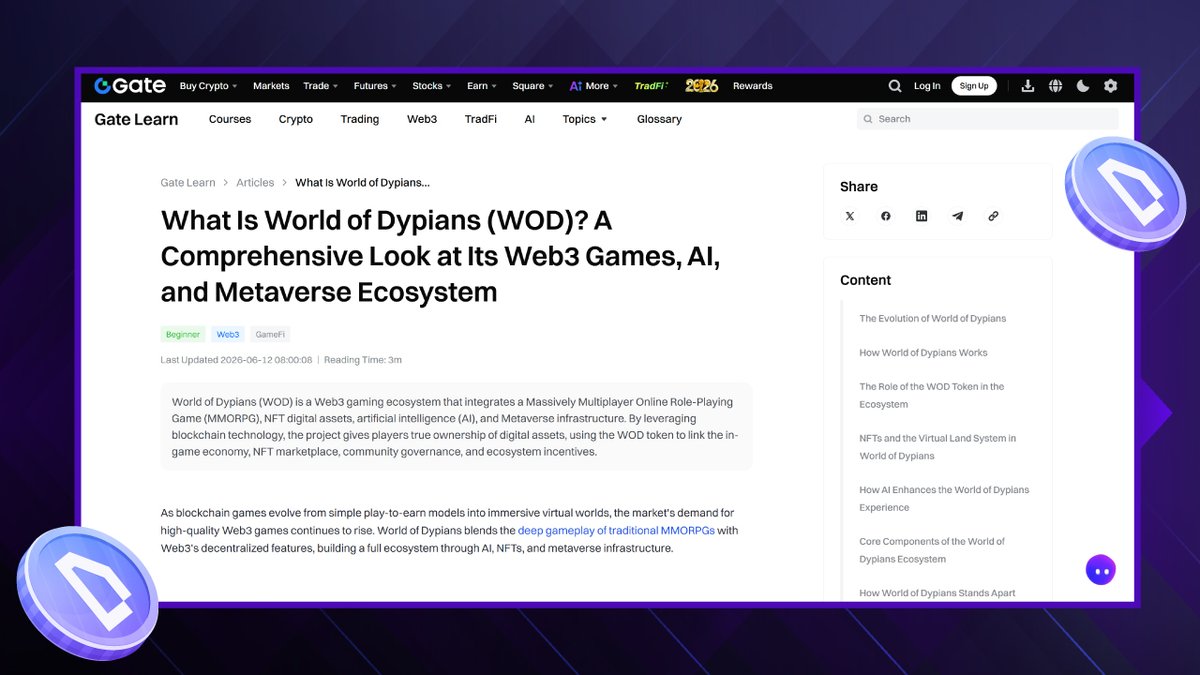1200x675 pixels.
Task: Expand the Topics dropdown
Action: point(585,119)
